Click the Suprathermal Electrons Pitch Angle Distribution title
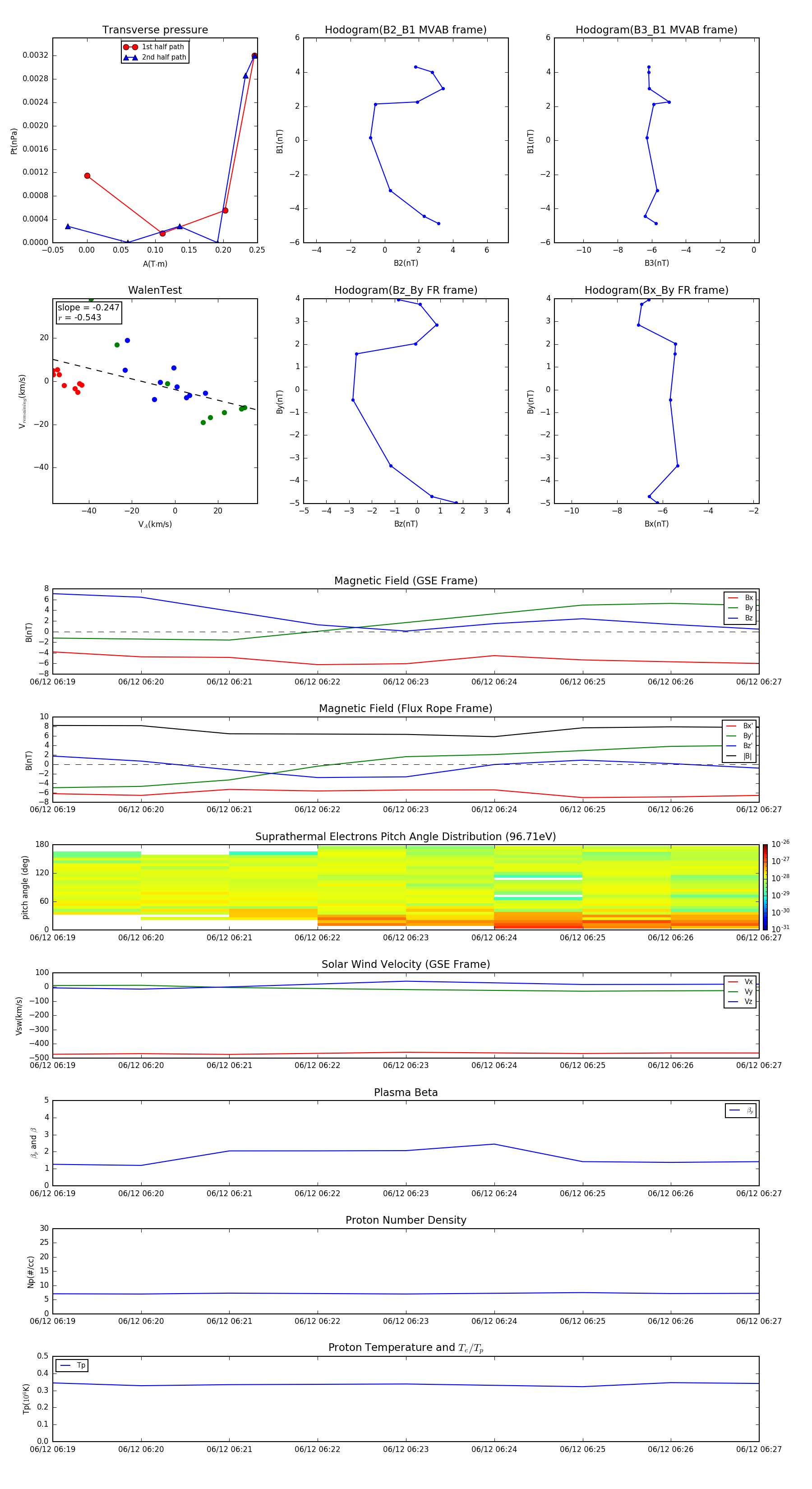The width and height of the screenshot is (812, 1489). click(406, 837)
